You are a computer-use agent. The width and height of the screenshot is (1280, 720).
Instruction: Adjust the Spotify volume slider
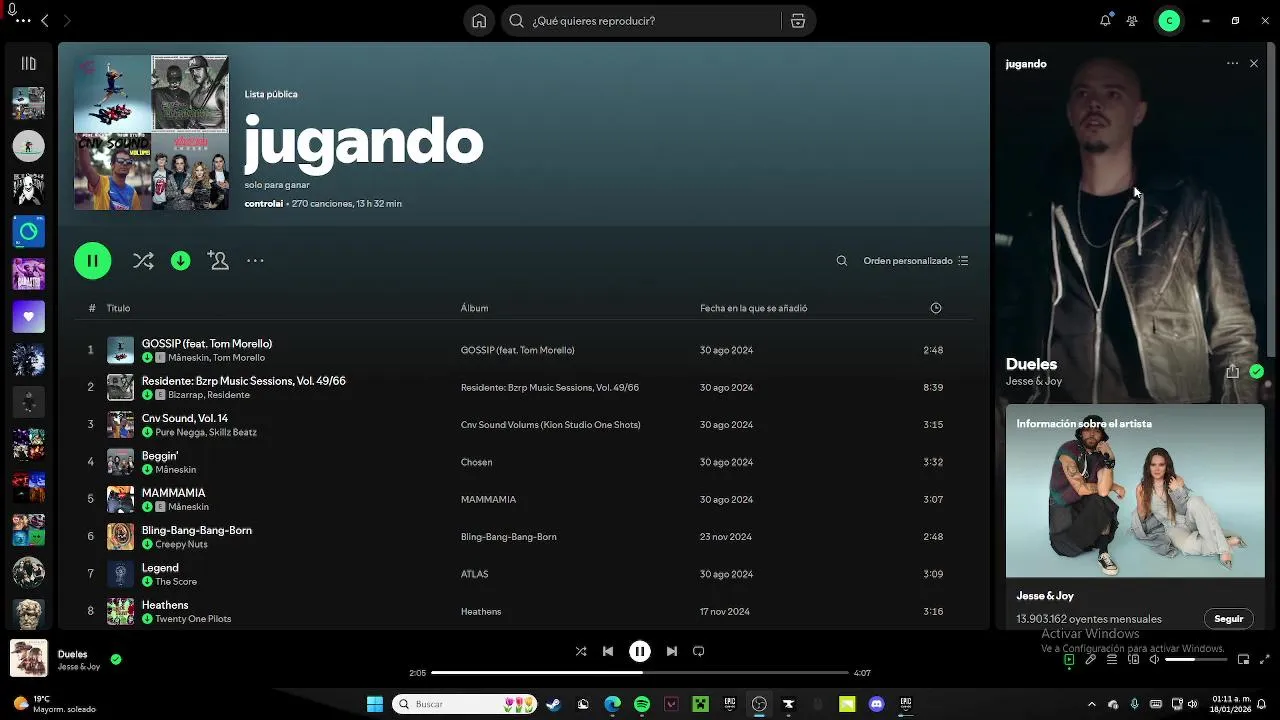[x=1194, y=660]
